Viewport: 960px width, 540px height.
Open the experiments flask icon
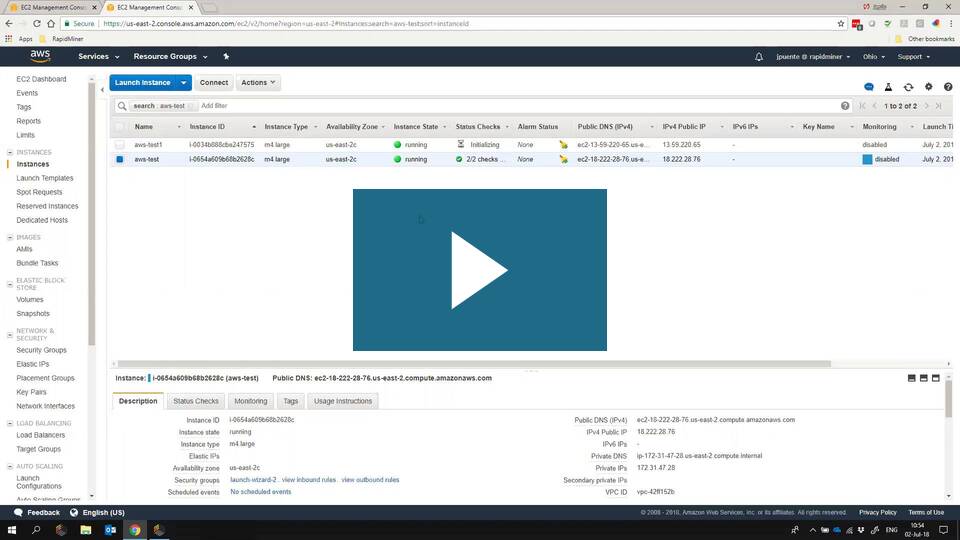[888, 87]
